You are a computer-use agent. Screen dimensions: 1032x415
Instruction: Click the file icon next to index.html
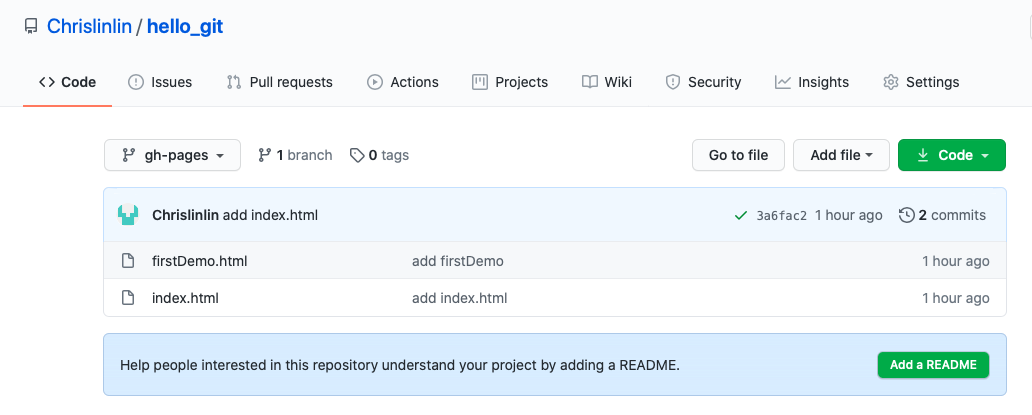click(x=128, y=298)
